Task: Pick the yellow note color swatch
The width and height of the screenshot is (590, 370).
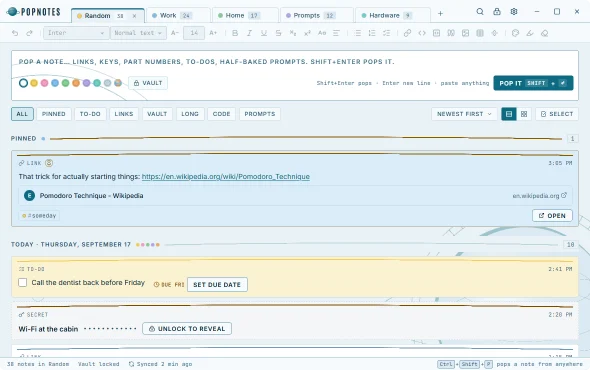Action: pos(34,83)
